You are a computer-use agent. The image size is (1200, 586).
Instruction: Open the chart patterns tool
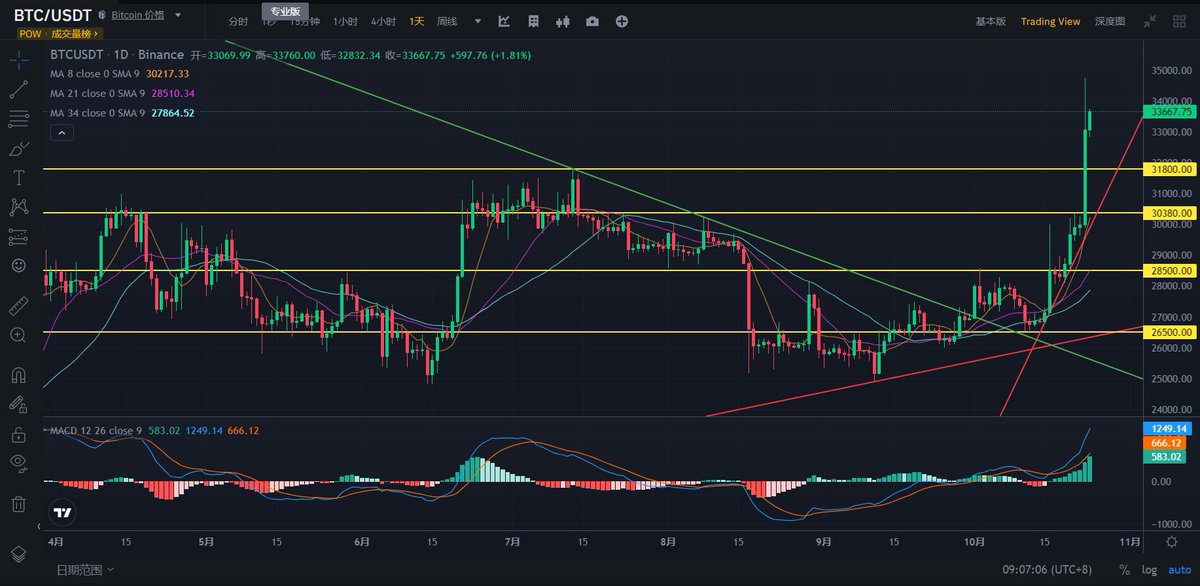coord(18,207)
